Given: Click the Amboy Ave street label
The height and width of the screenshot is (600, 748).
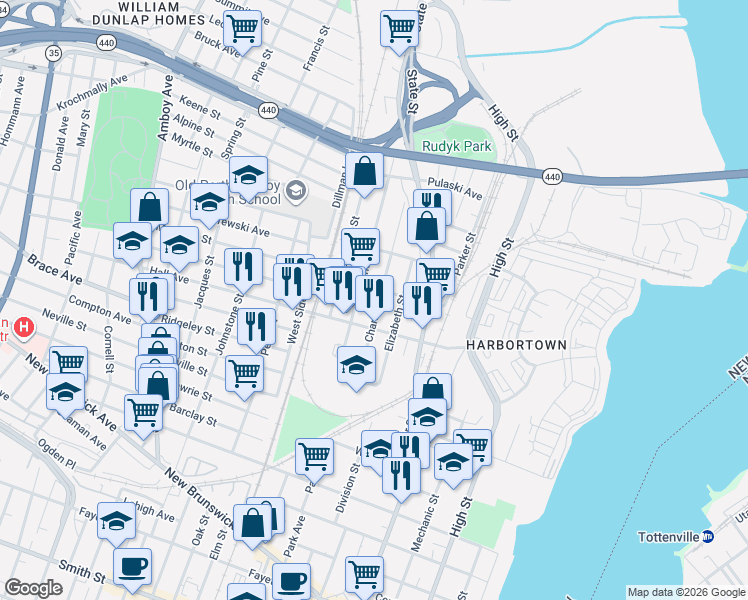Looking at the screenshot, I should [x=165, y=108].
